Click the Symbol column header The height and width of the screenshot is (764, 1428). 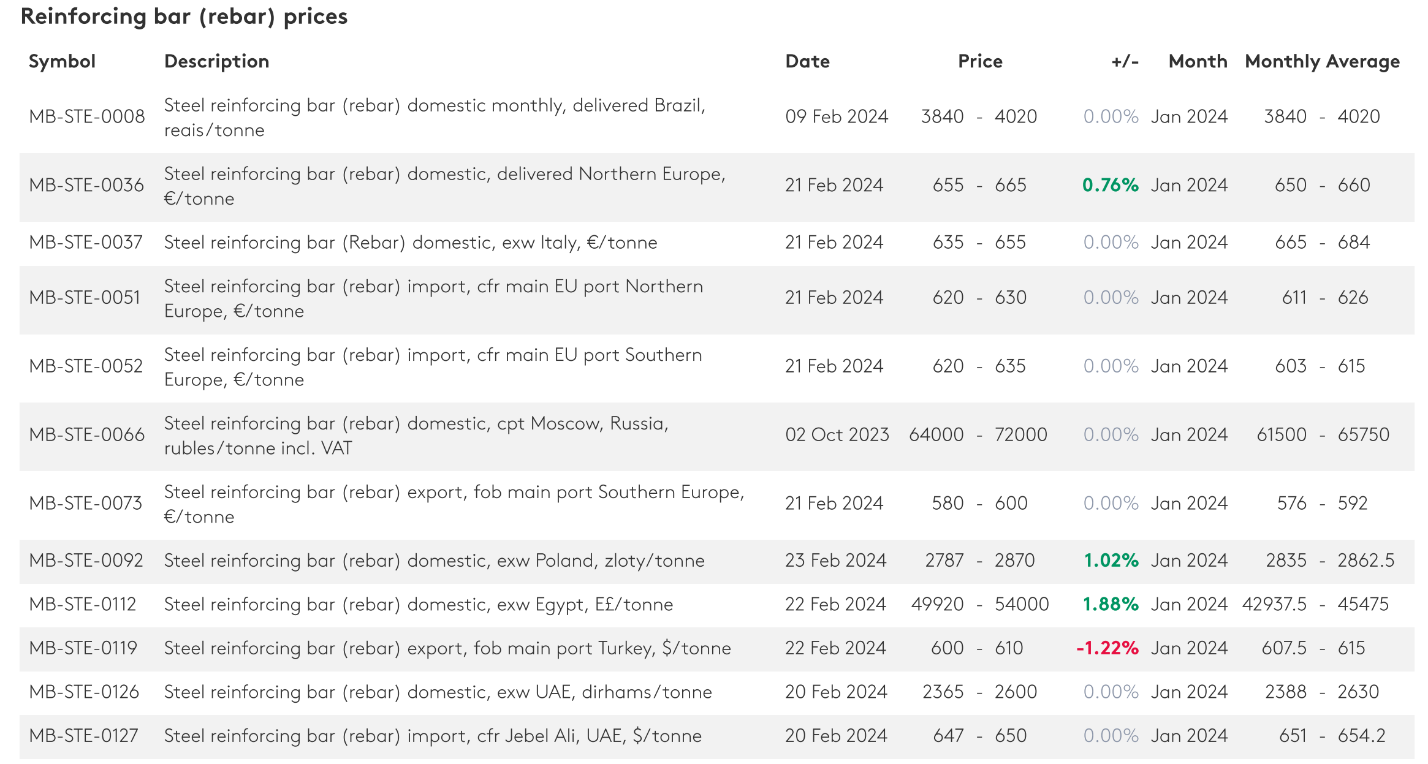tap(62, 62)
